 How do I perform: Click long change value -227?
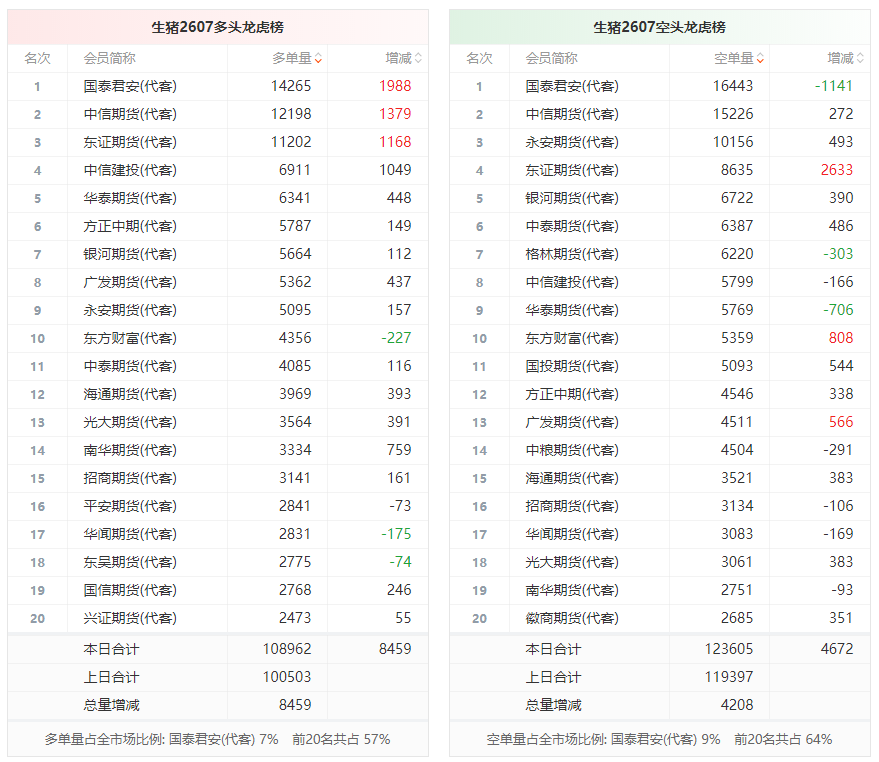pos(396,338)
